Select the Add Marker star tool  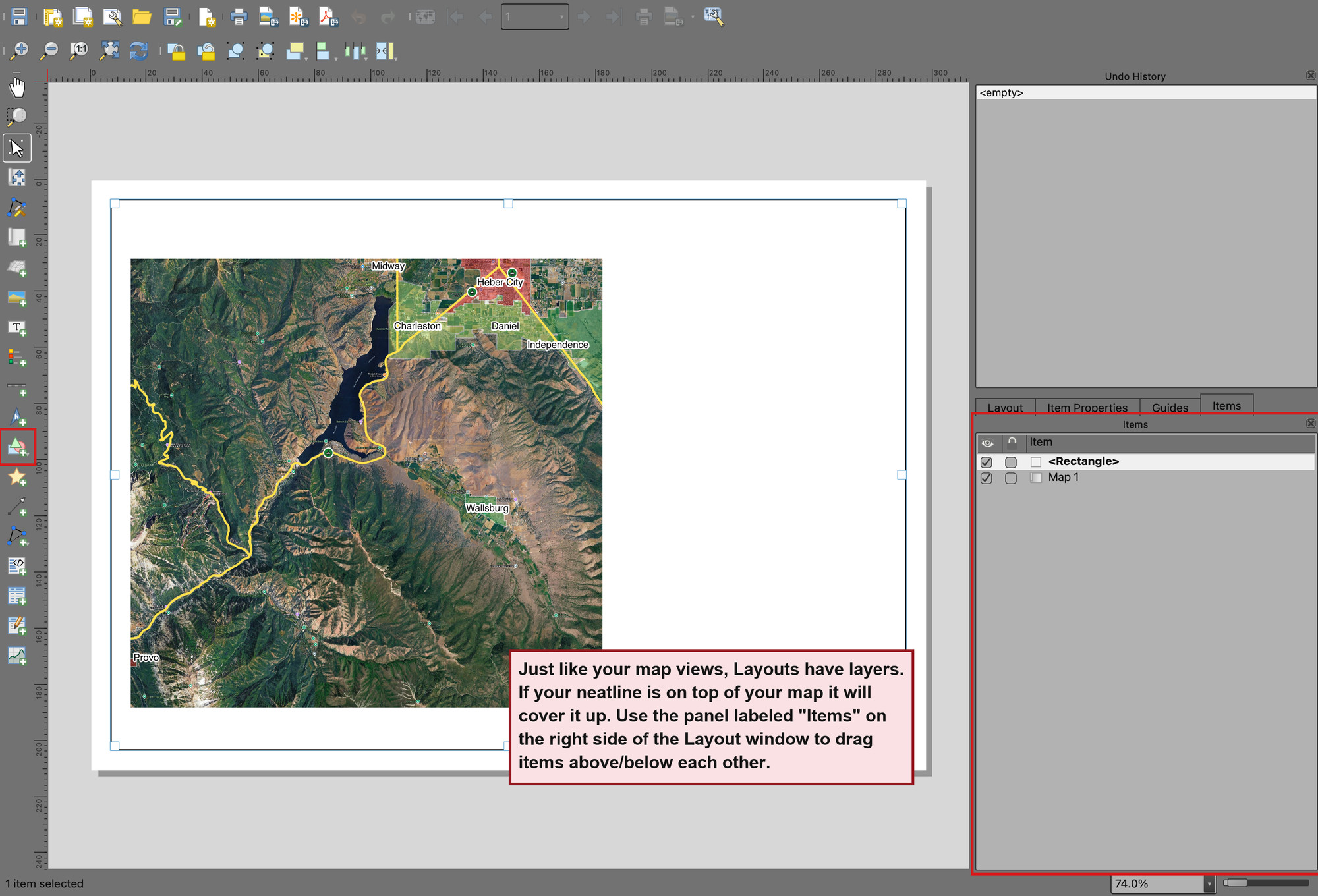click(17, 477)
